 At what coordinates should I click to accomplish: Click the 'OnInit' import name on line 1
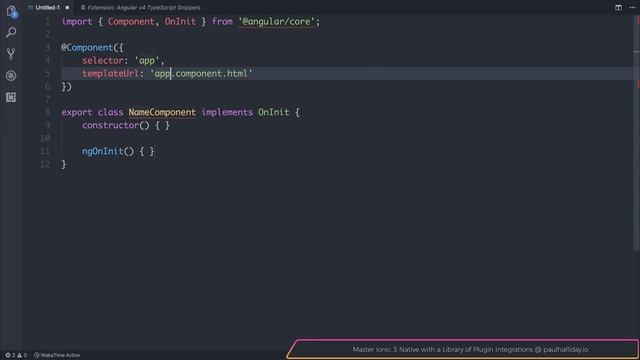180,22
